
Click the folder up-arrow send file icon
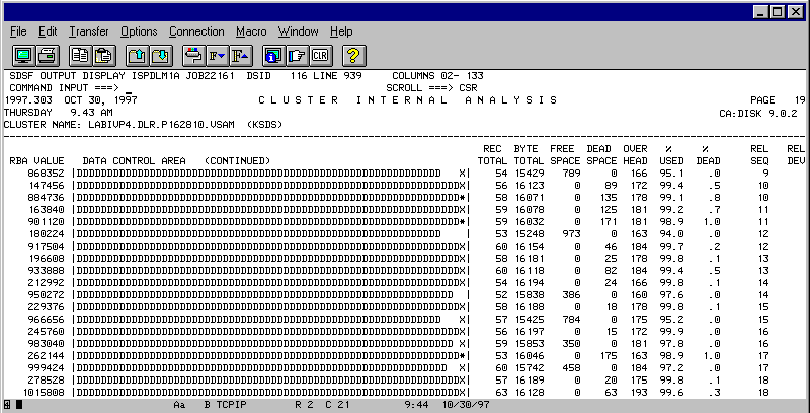coord(137,55)
